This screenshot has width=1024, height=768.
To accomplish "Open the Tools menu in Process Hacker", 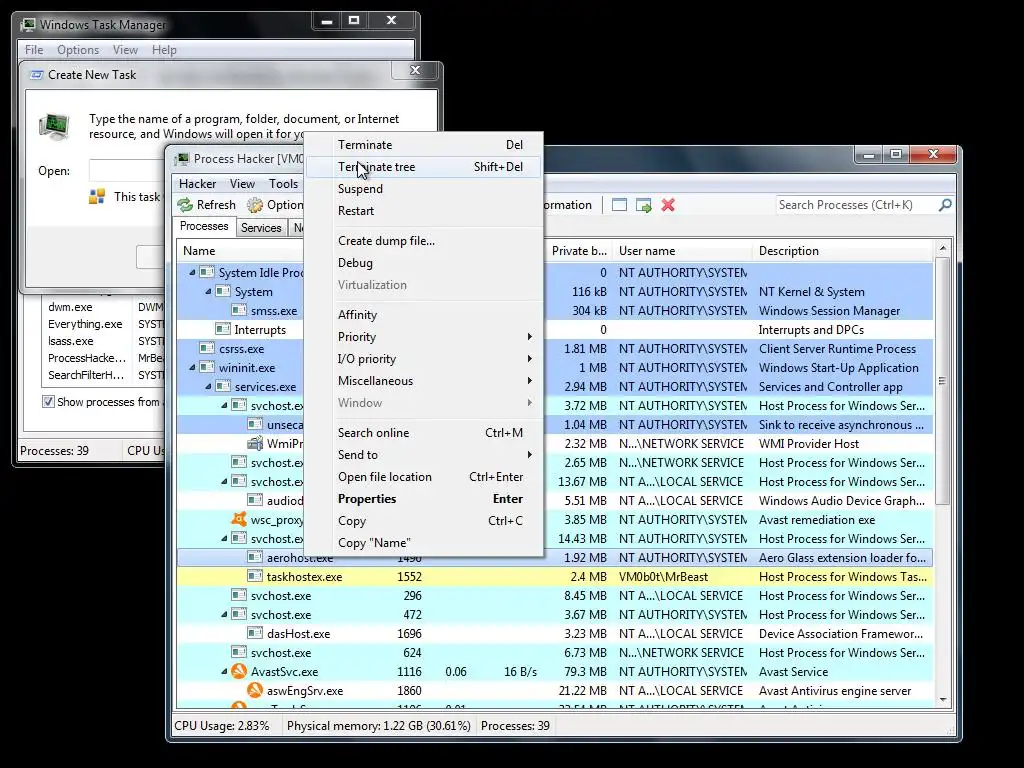I will click(283, 184).
